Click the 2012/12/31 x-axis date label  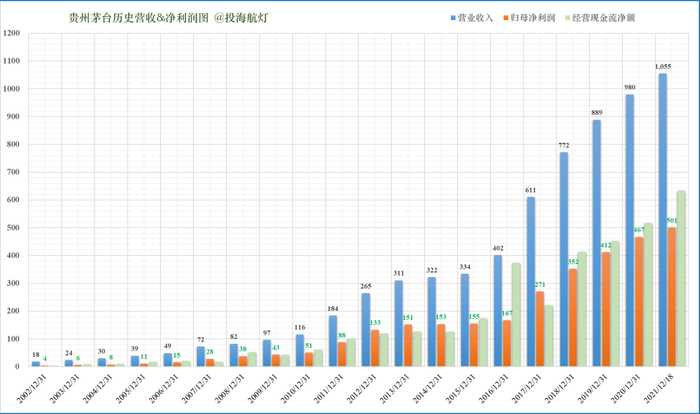(361, 388)
